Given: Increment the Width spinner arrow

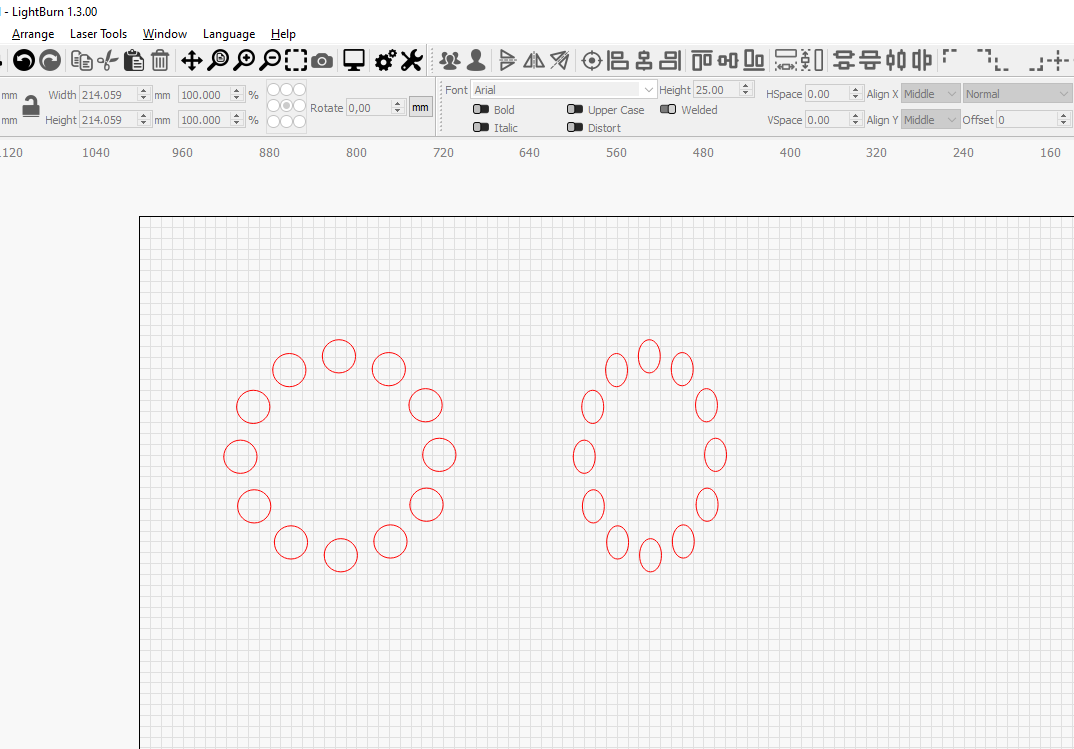Looking at the screenshot, I should tap(144, 91).
